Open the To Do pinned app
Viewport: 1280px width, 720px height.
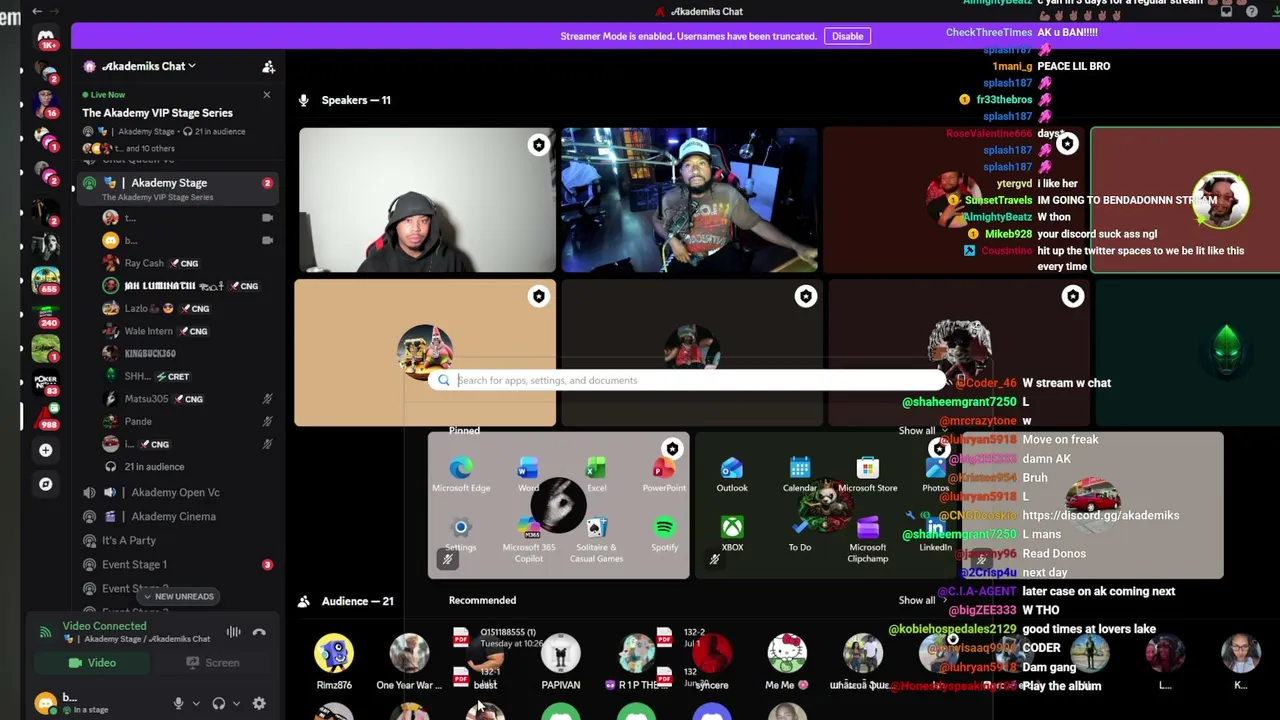click(800, 534)
